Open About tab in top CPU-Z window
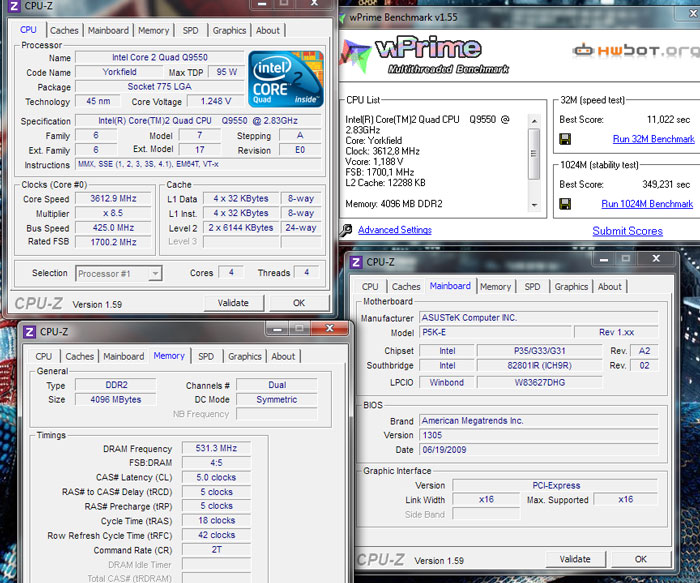Screen dimensions: 700x583 (268, 30)
